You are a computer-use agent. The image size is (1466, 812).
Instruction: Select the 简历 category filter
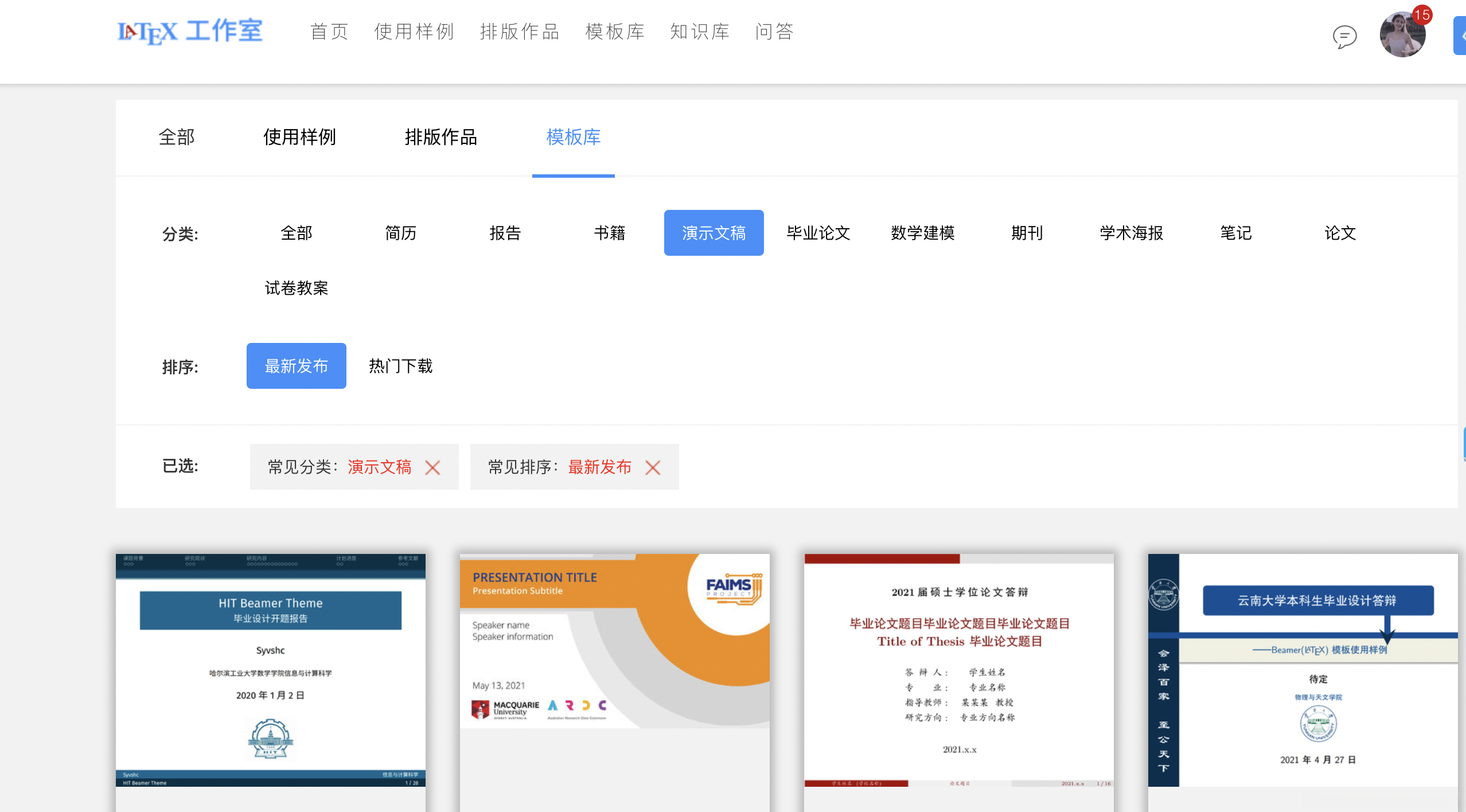coord(400,233)
